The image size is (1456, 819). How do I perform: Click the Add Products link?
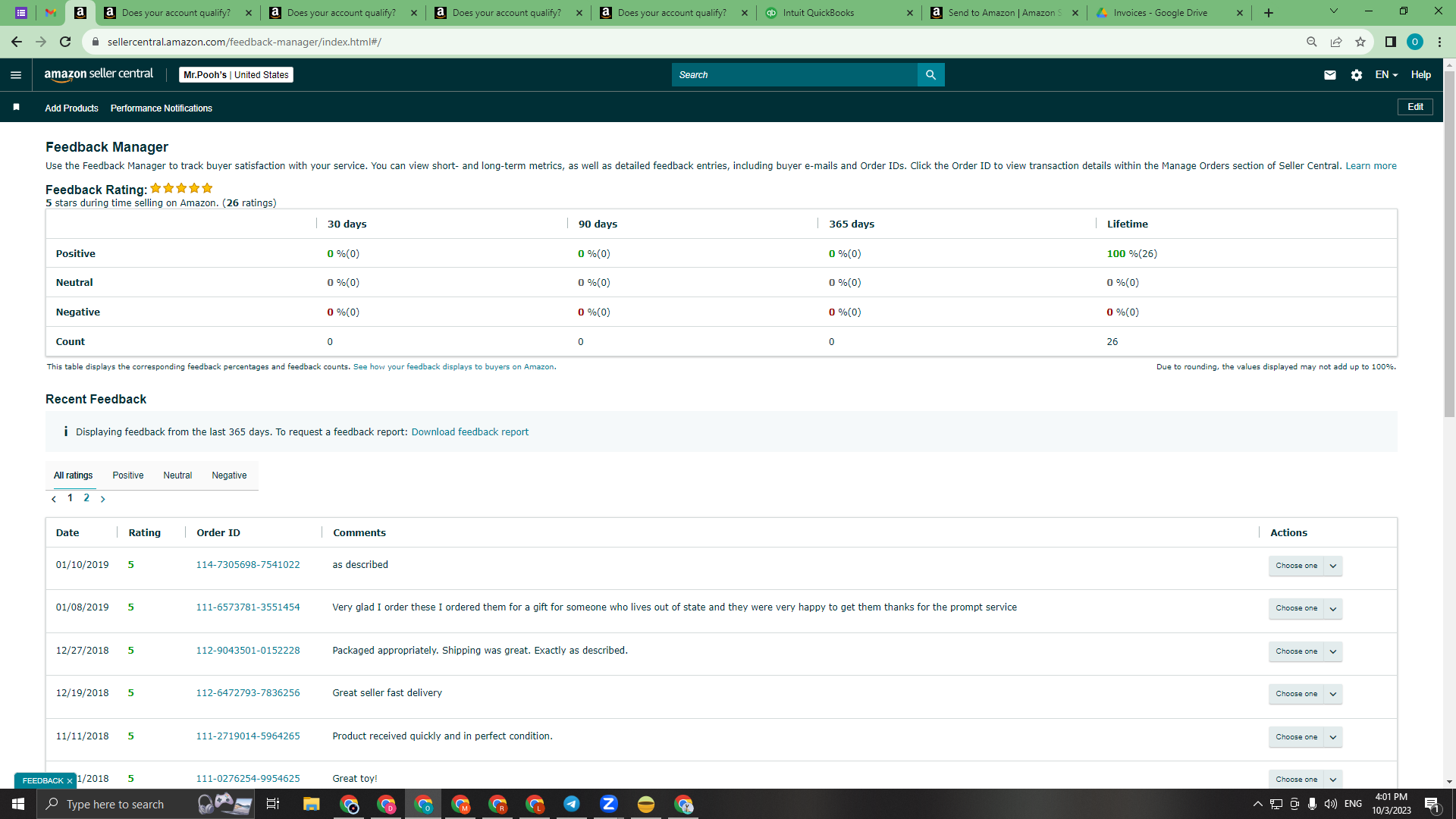71,108
